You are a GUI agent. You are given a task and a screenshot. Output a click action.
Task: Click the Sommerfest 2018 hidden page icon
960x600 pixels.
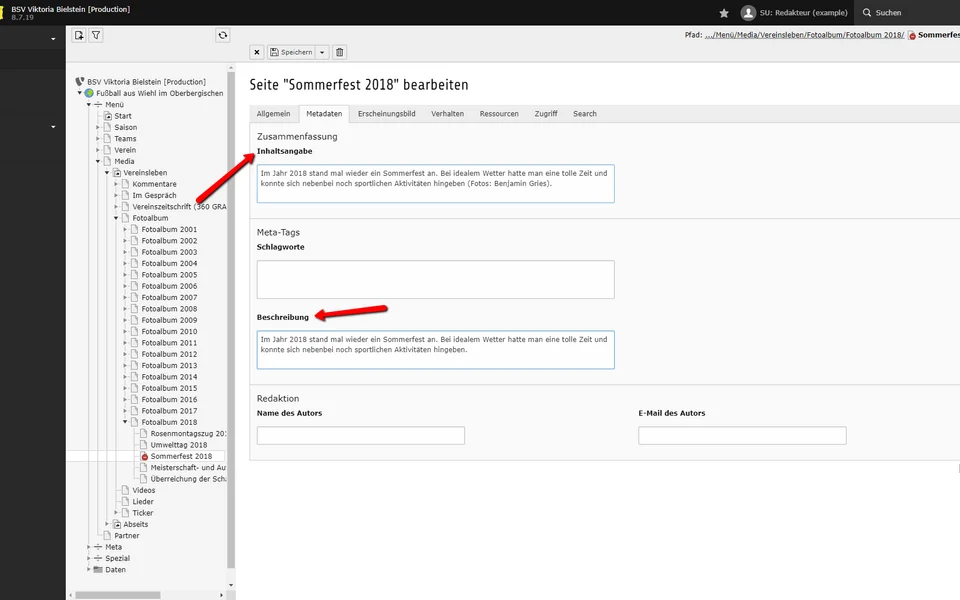pos(144,456)
